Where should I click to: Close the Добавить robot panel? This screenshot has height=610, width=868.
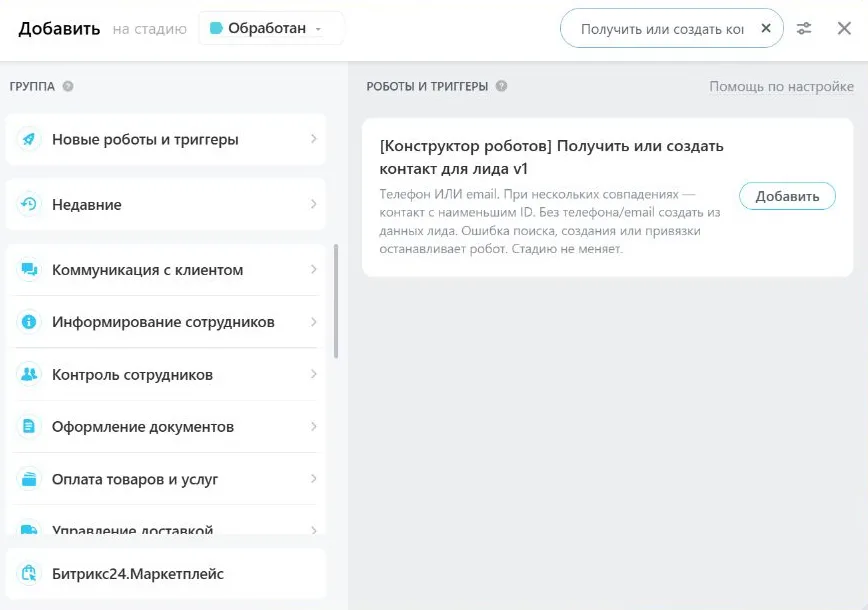(x=844, y=28)
